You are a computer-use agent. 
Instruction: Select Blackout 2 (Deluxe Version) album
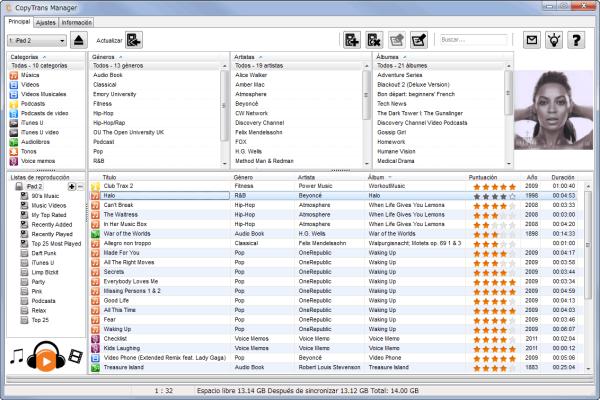[x=413, y=85]
